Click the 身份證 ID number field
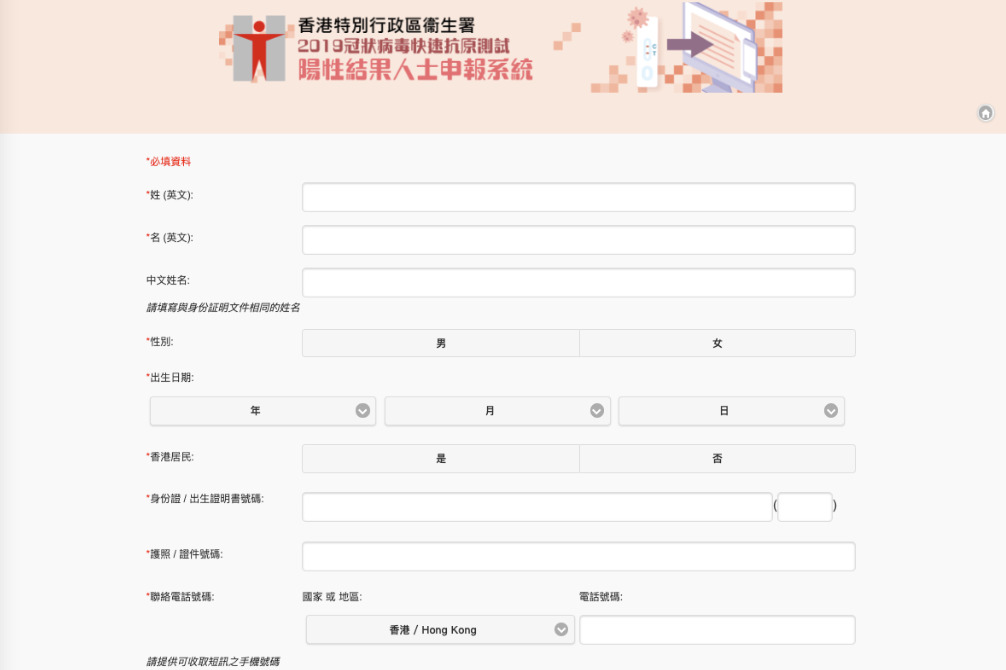Image resolution: width=1006 pixels, height=670 pixels. 536,506
